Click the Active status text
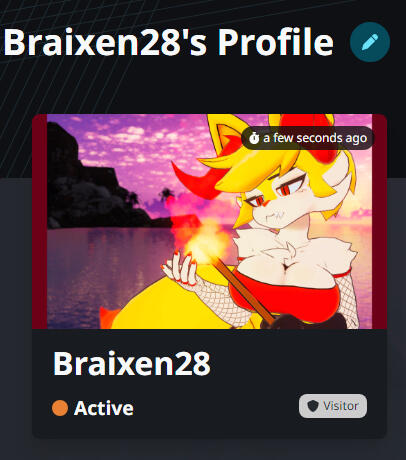Screen dimensions: 406x460 tap(104, 408)
